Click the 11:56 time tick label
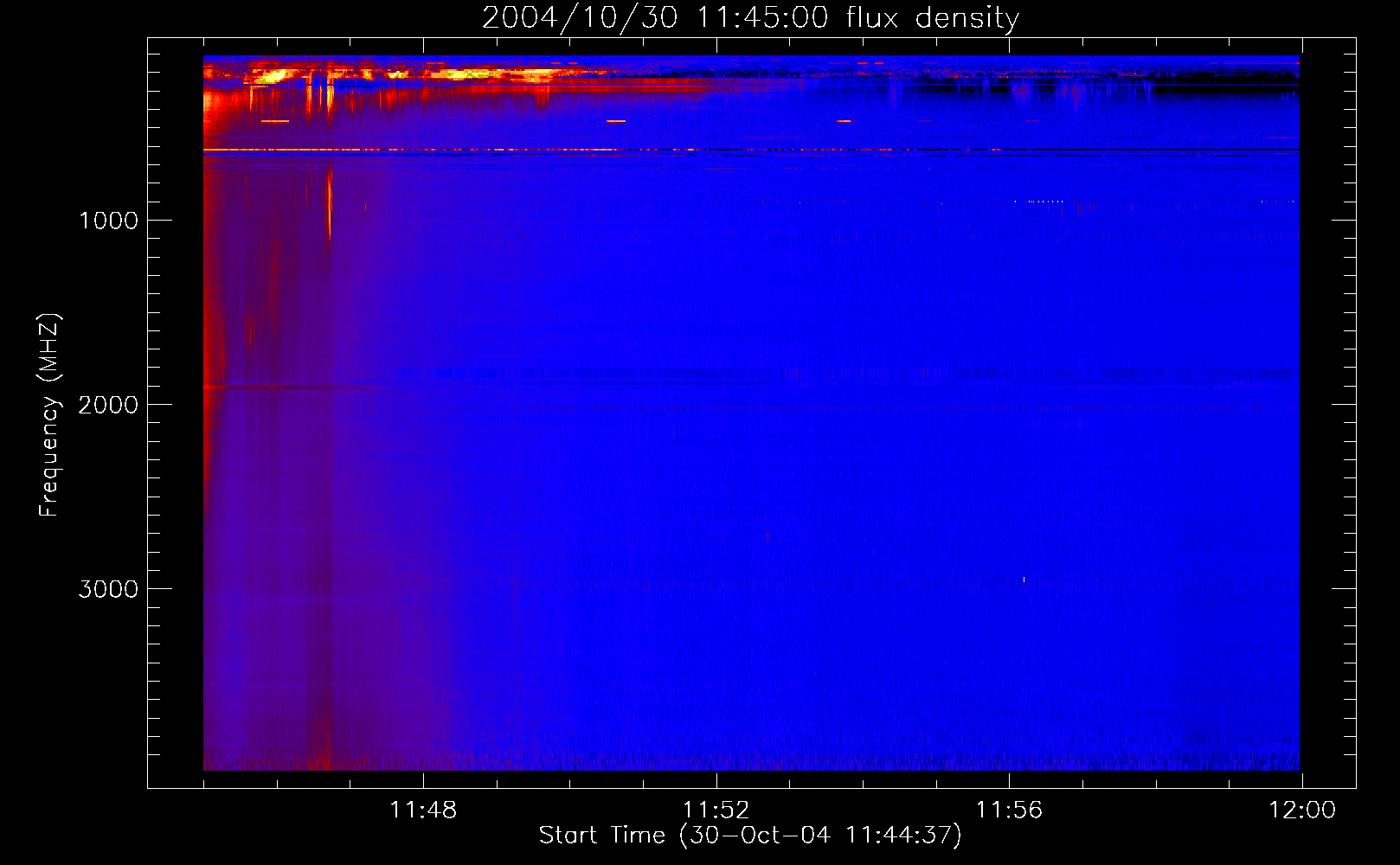The height and width of the screenshot is (865, 1400). click(x=1009, y=810)
